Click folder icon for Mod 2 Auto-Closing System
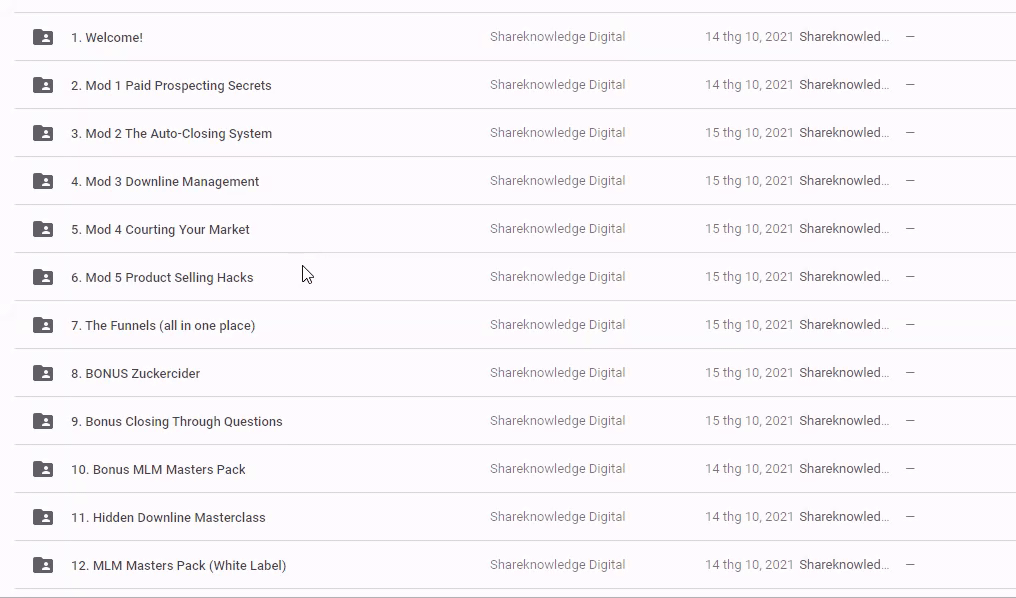The width and height of the screenshot is (1016, 598). 43,133
